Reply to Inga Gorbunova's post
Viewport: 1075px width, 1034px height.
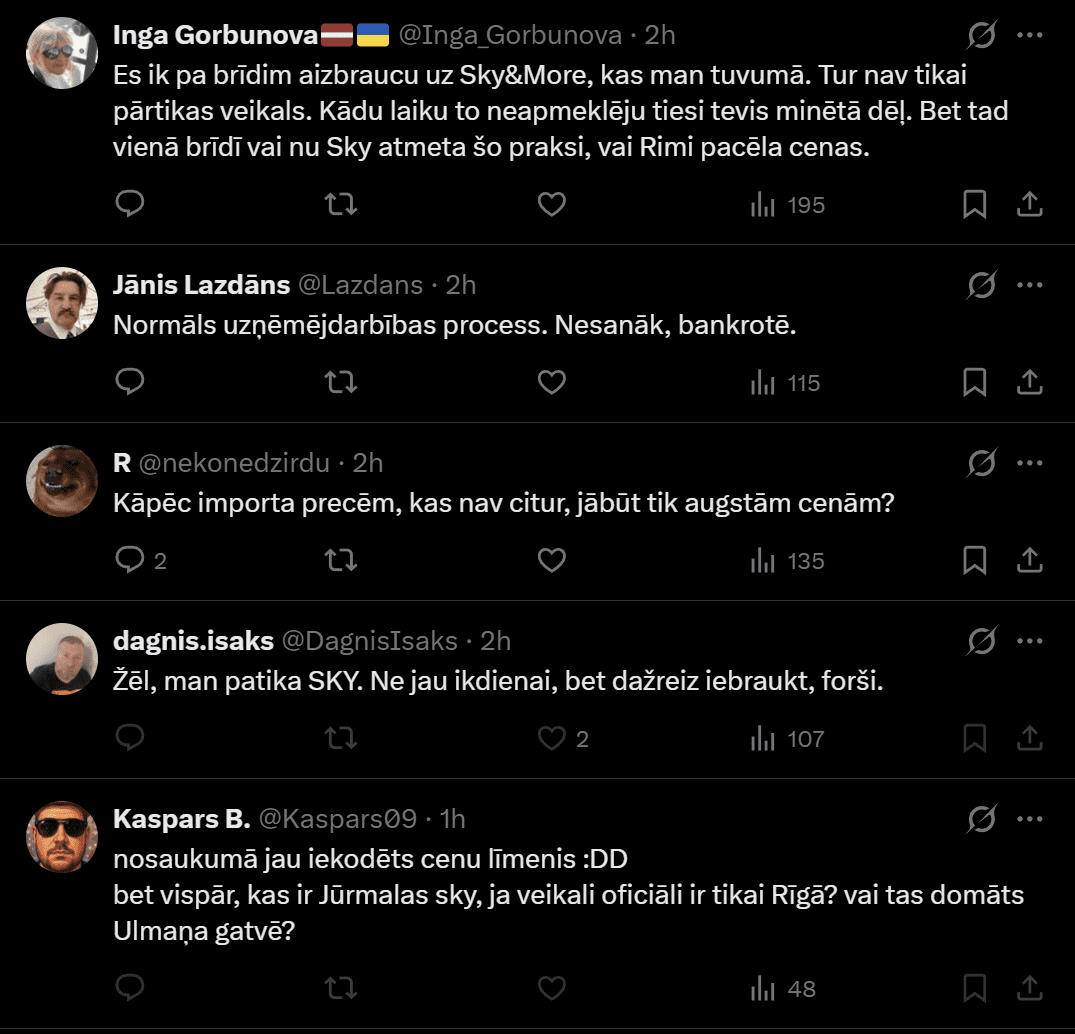click(x=131, y=205)
